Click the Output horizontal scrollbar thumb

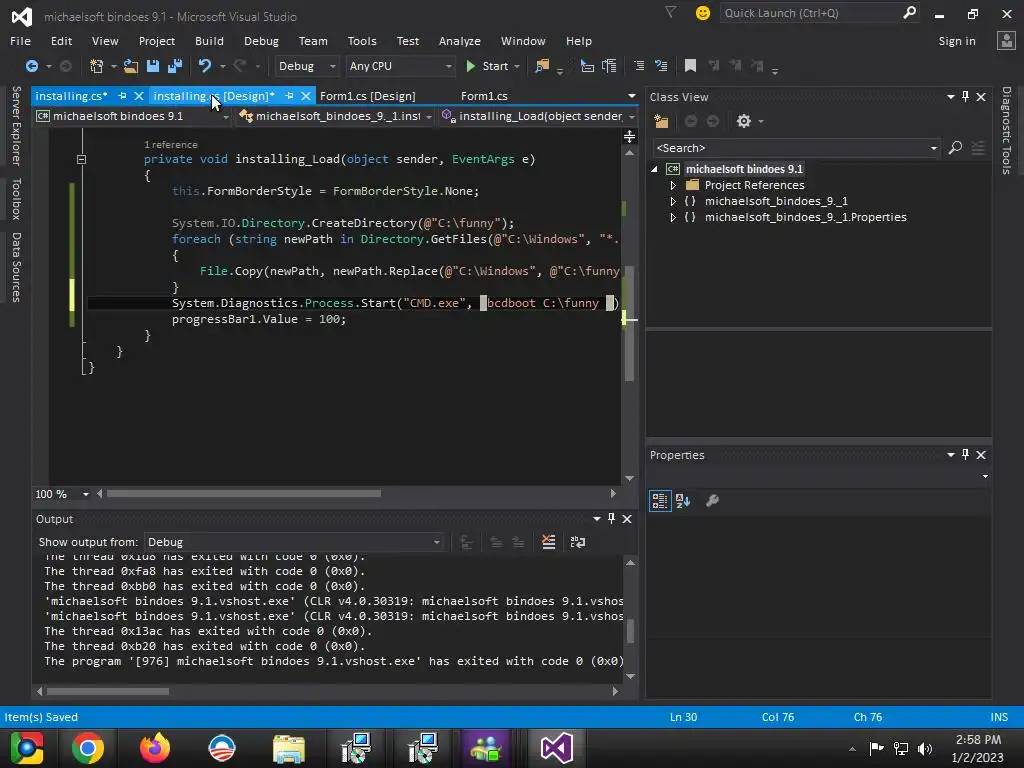(x=108, y=691)
